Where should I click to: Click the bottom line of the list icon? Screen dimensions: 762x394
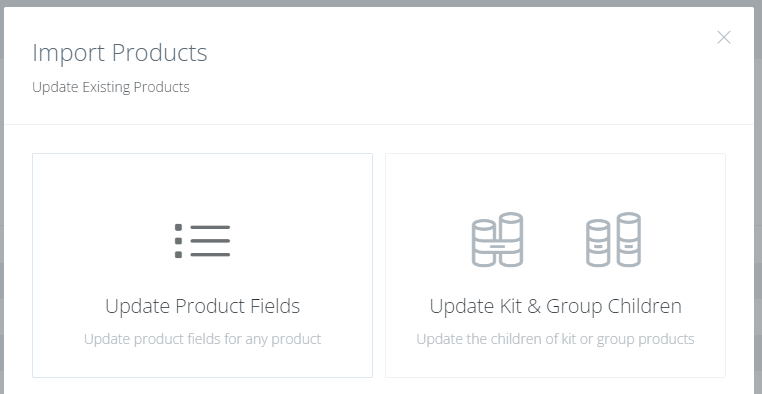pyautogui.click(x=210, y=255)
